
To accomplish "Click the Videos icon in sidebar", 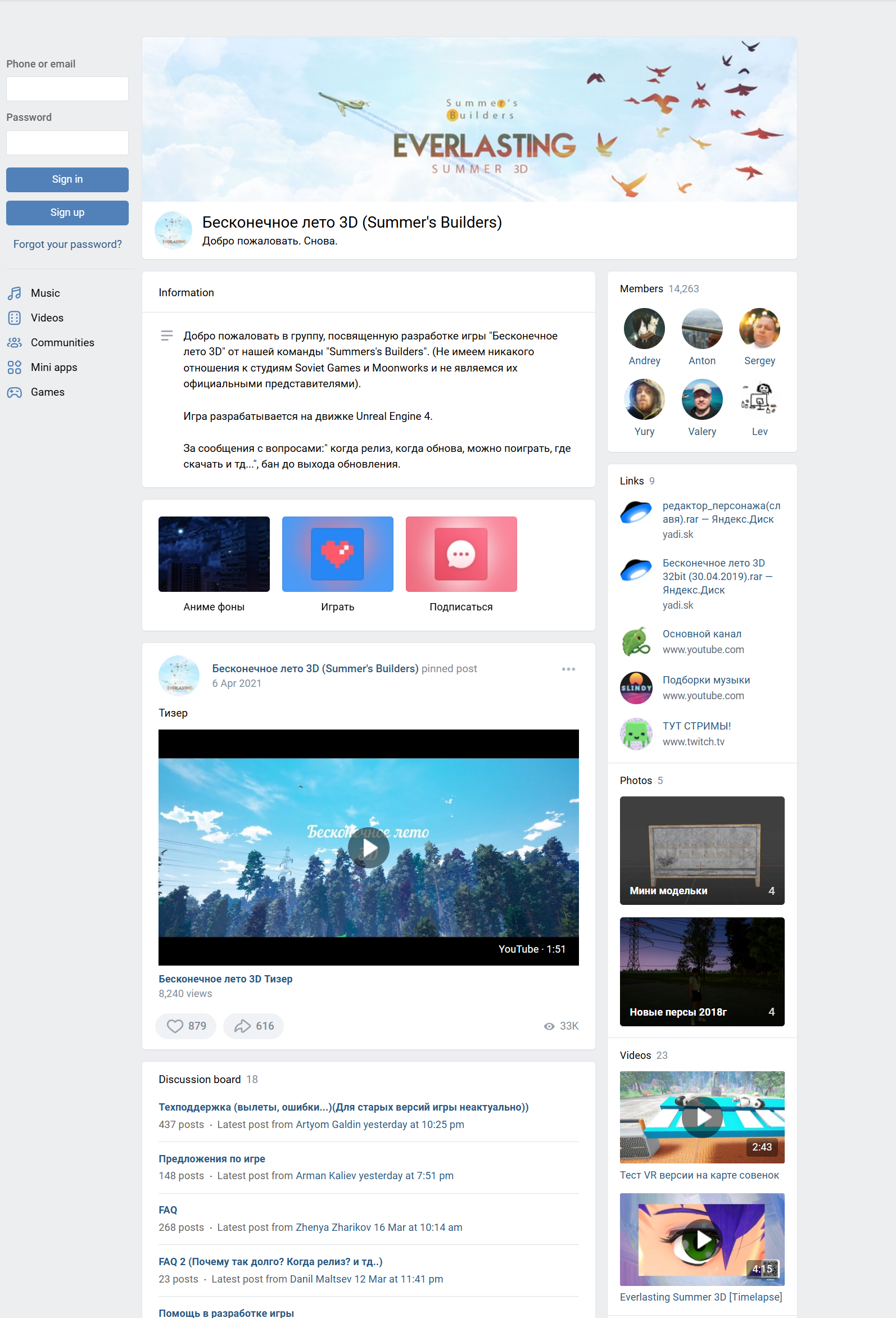I will pos(15,318).
